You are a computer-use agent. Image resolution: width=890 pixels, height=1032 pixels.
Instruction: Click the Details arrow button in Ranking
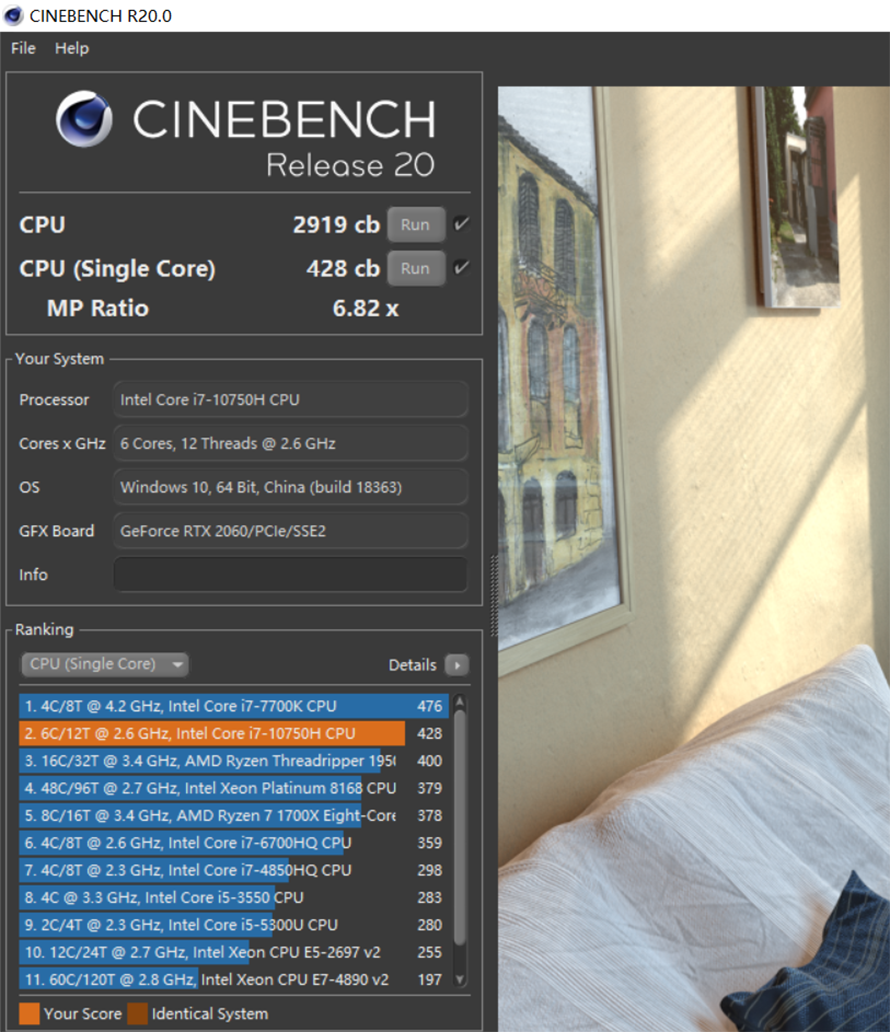pyautogui.click(x=457, y=665)
